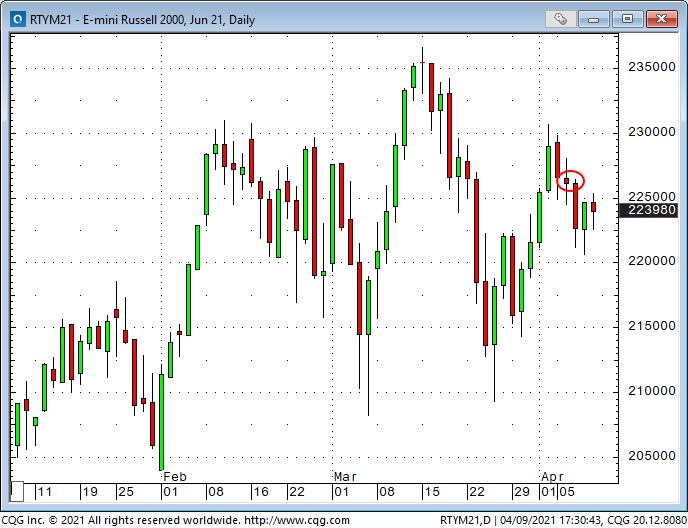Image resolution: width=688 pixels, height=528 pixels.
Task: Click the Feb month label
Action: click(175, 477)
